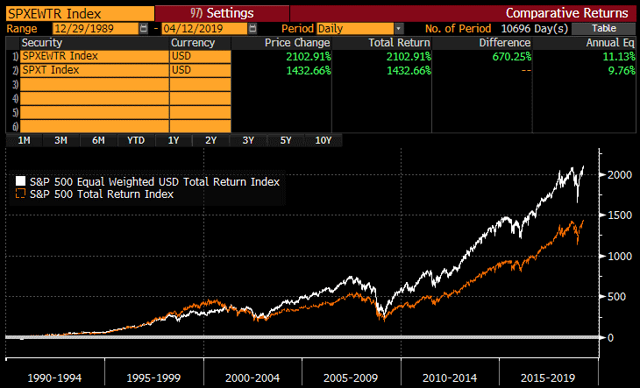Click the Table view button
Screen dimensions: 640x388
click(x=604, y=29)
